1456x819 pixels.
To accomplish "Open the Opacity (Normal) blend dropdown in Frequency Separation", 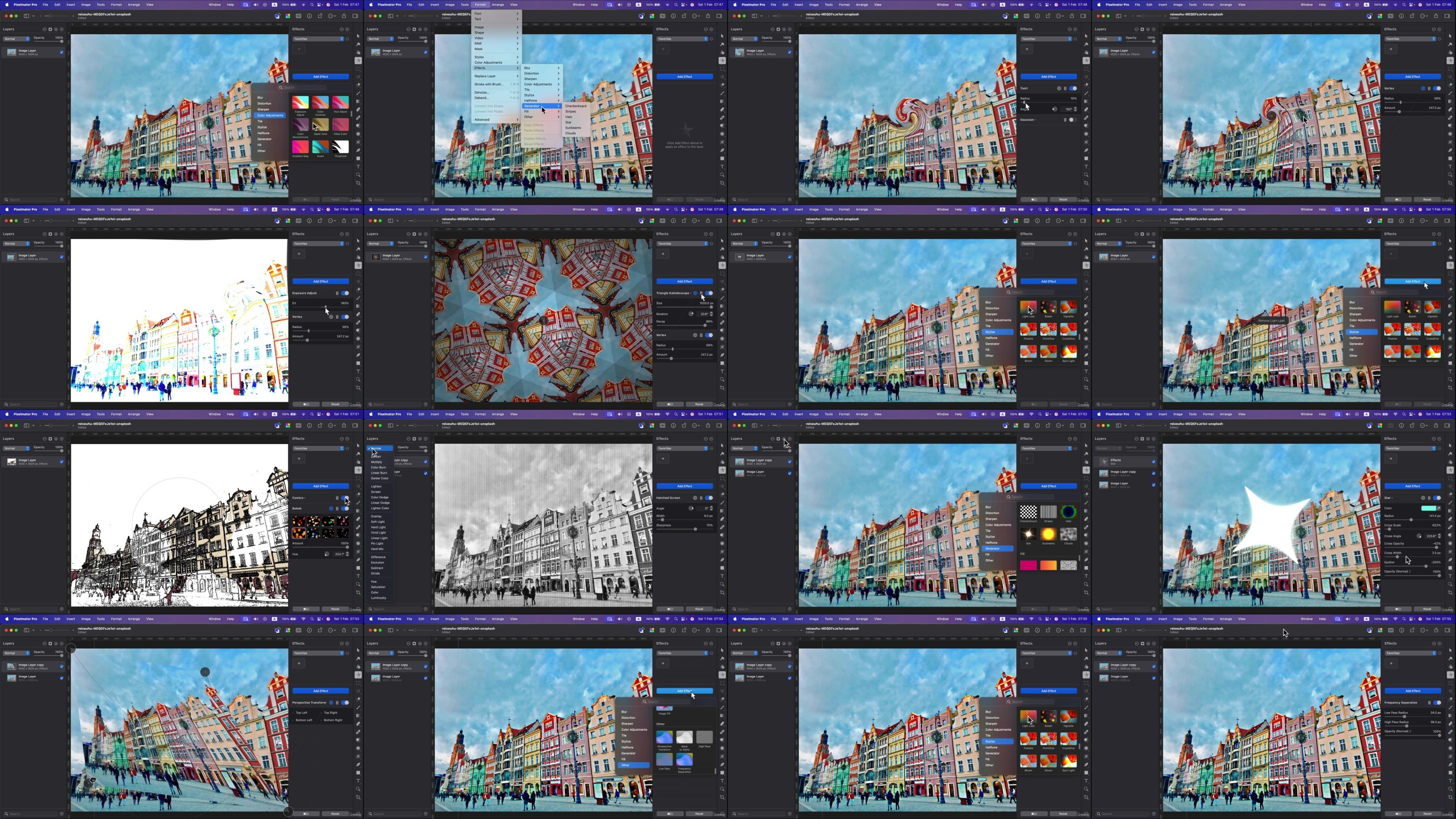I will pos(1398,731).
